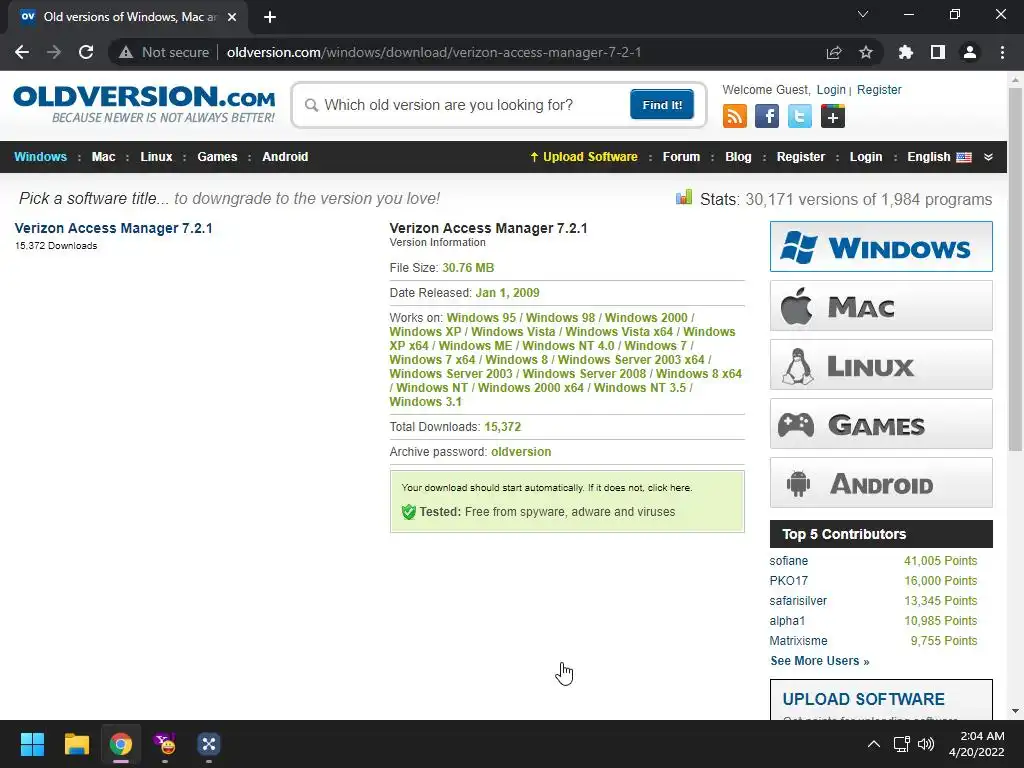This screenshot has height=768, width=1024.
Task: Click the network tray icon
Action: tap(902, 744)
